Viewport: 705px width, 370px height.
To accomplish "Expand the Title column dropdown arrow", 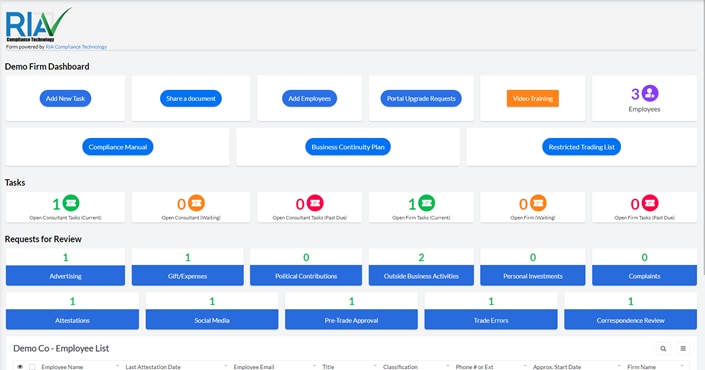I will point(375,366).
